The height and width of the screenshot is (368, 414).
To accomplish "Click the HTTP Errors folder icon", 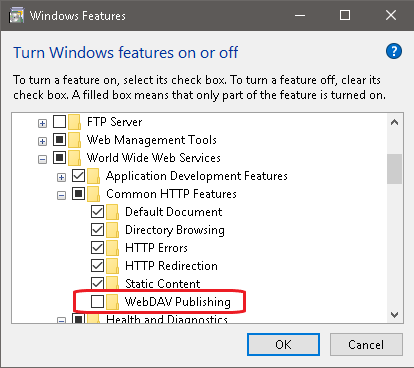I will (x=113, y=248).
